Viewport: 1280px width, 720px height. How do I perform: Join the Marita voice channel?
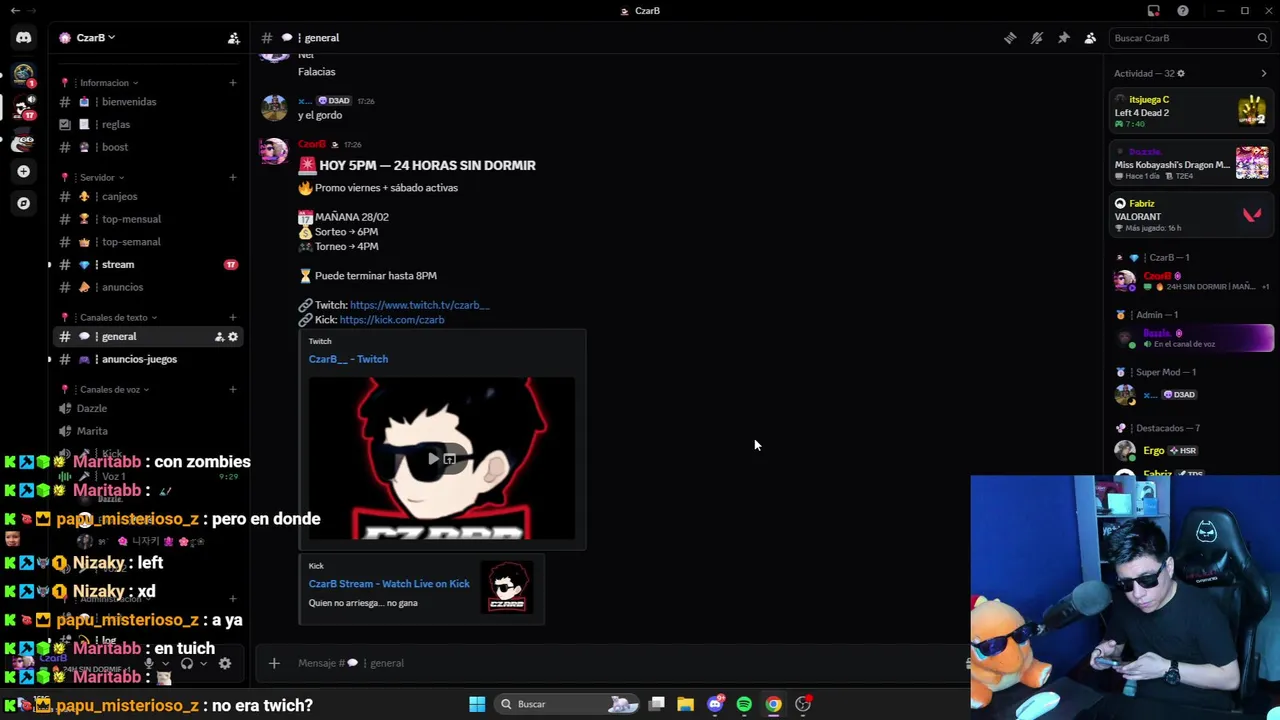[148, 431]
